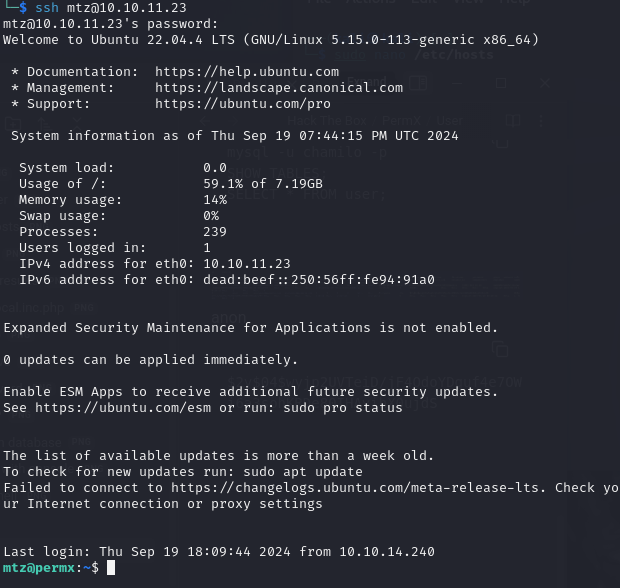Follow the ubuntu.com/pro support link
Viewport: 620px width, 588px height.
click(x=243, y=104)
